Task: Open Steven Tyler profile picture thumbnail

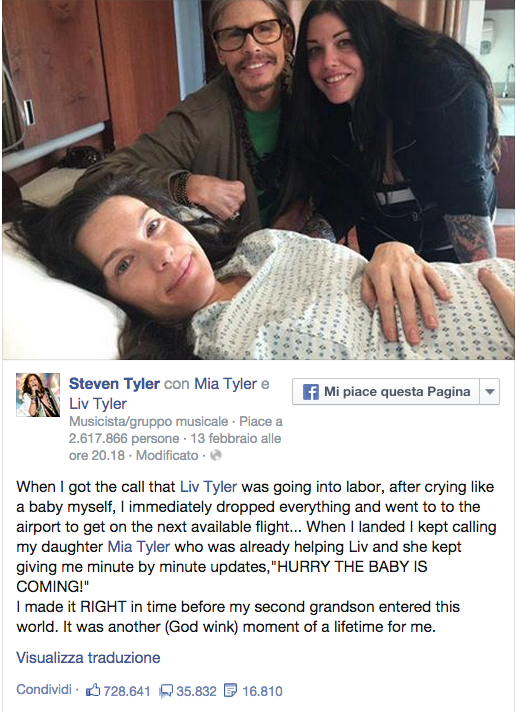Action: pos(38,395)
